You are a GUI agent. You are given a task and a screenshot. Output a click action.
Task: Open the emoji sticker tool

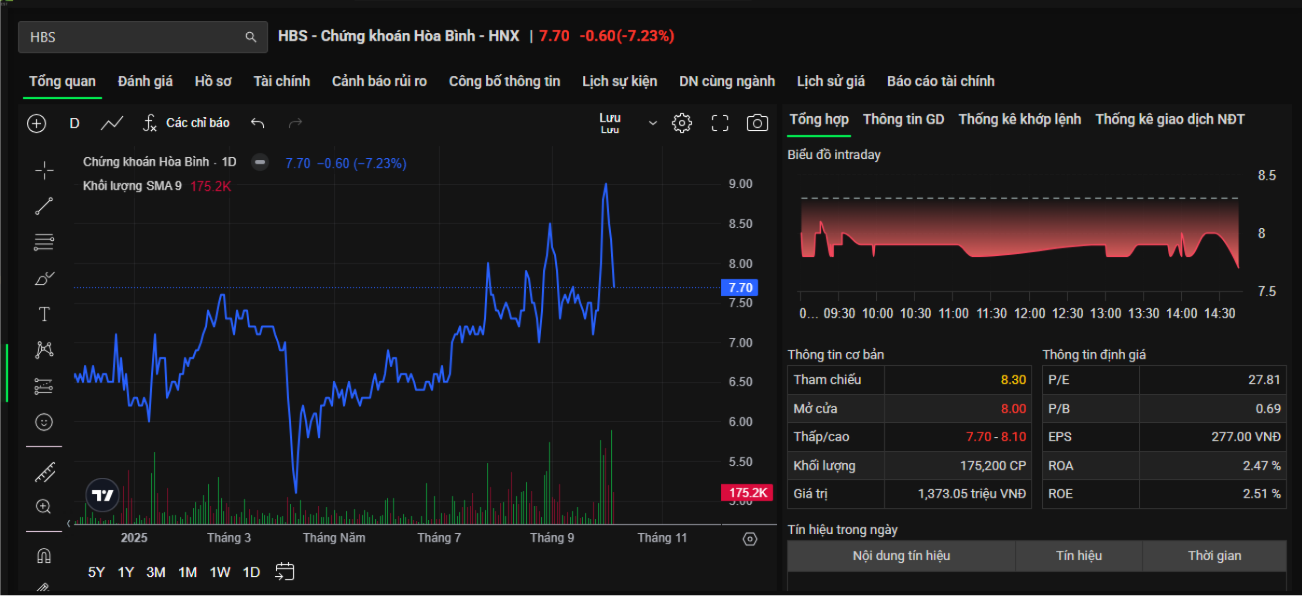pos(44,422)
